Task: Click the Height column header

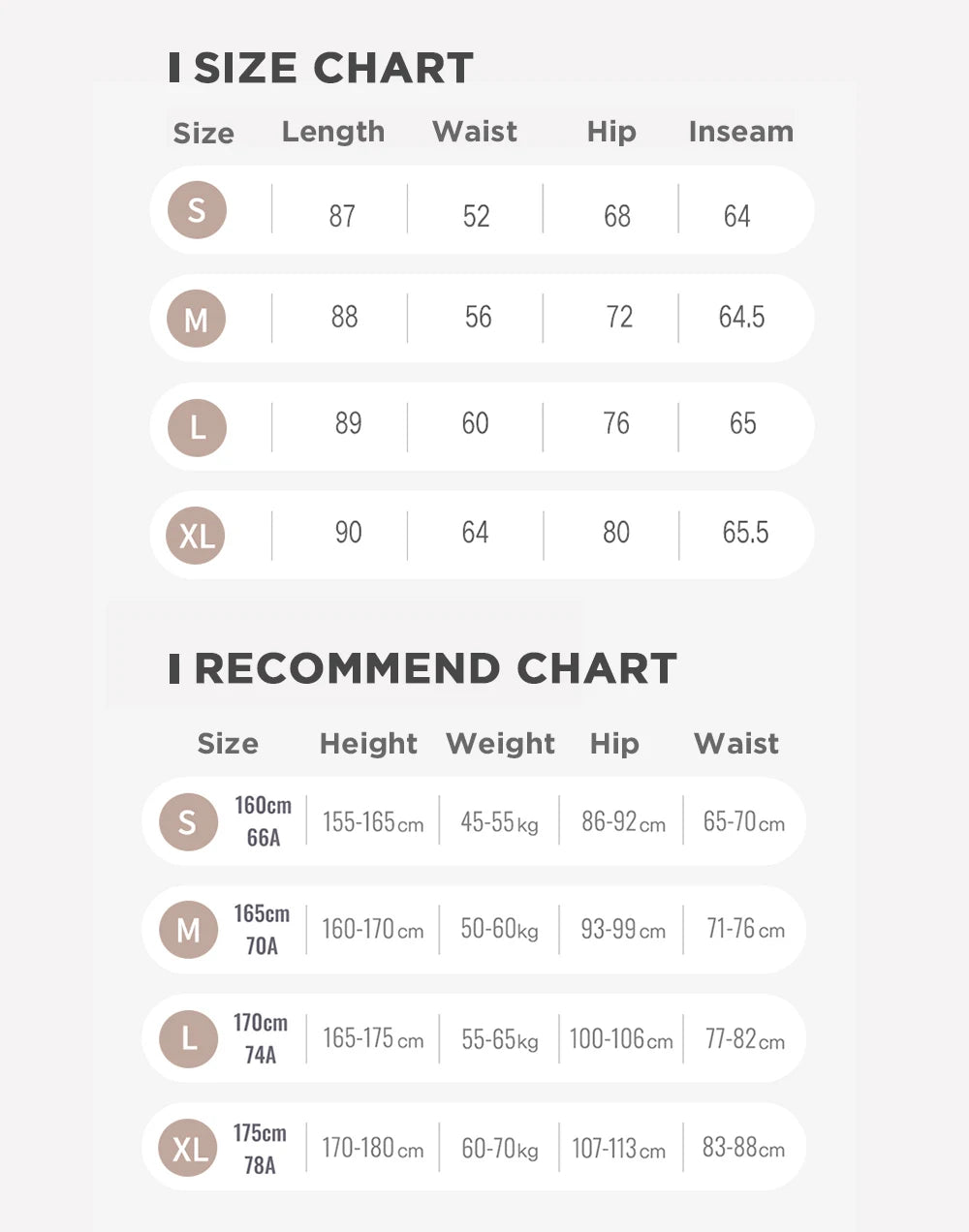Action: click(x=368, y=744)
